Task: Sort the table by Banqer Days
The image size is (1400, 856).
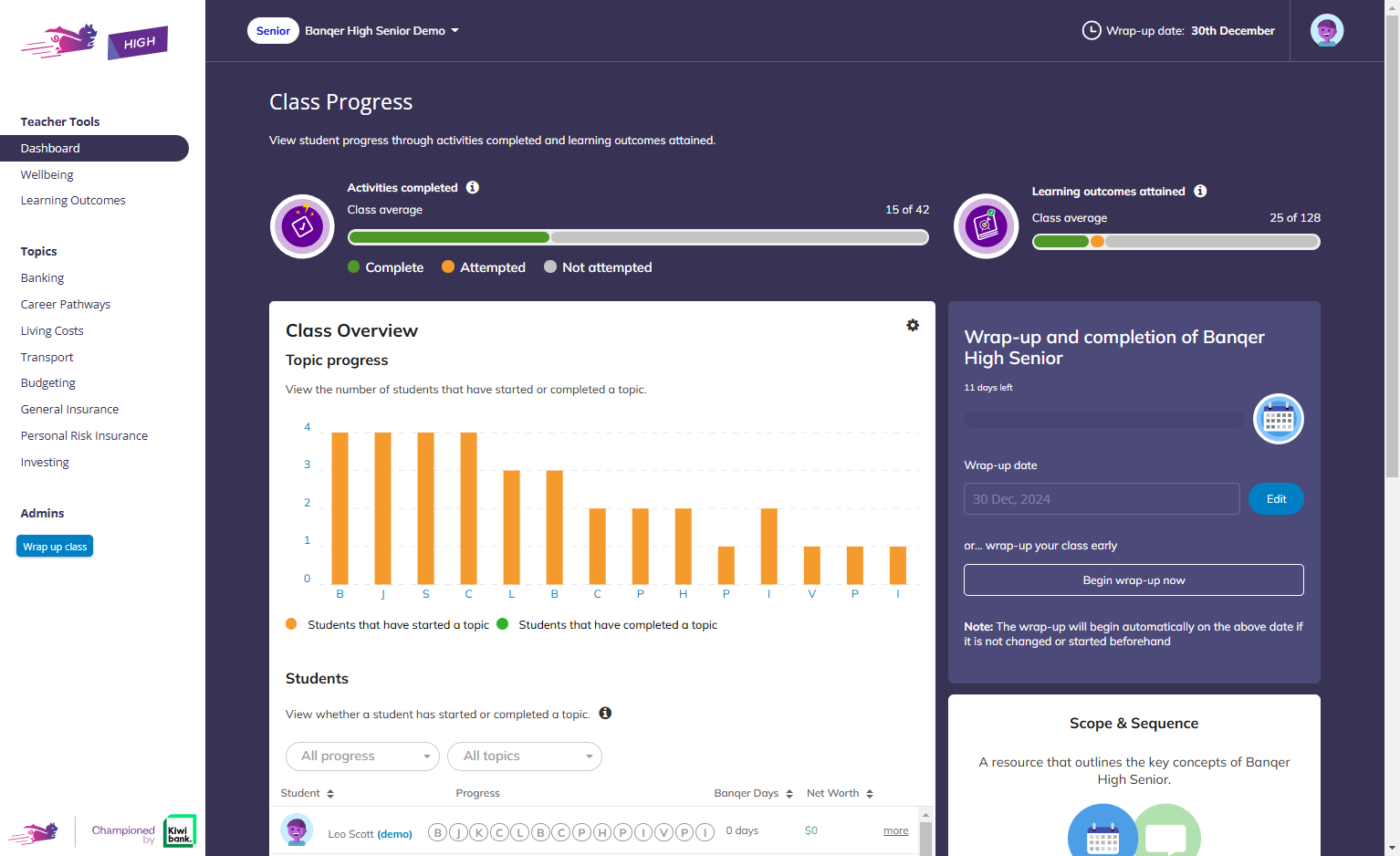Action: coord(754,793)
